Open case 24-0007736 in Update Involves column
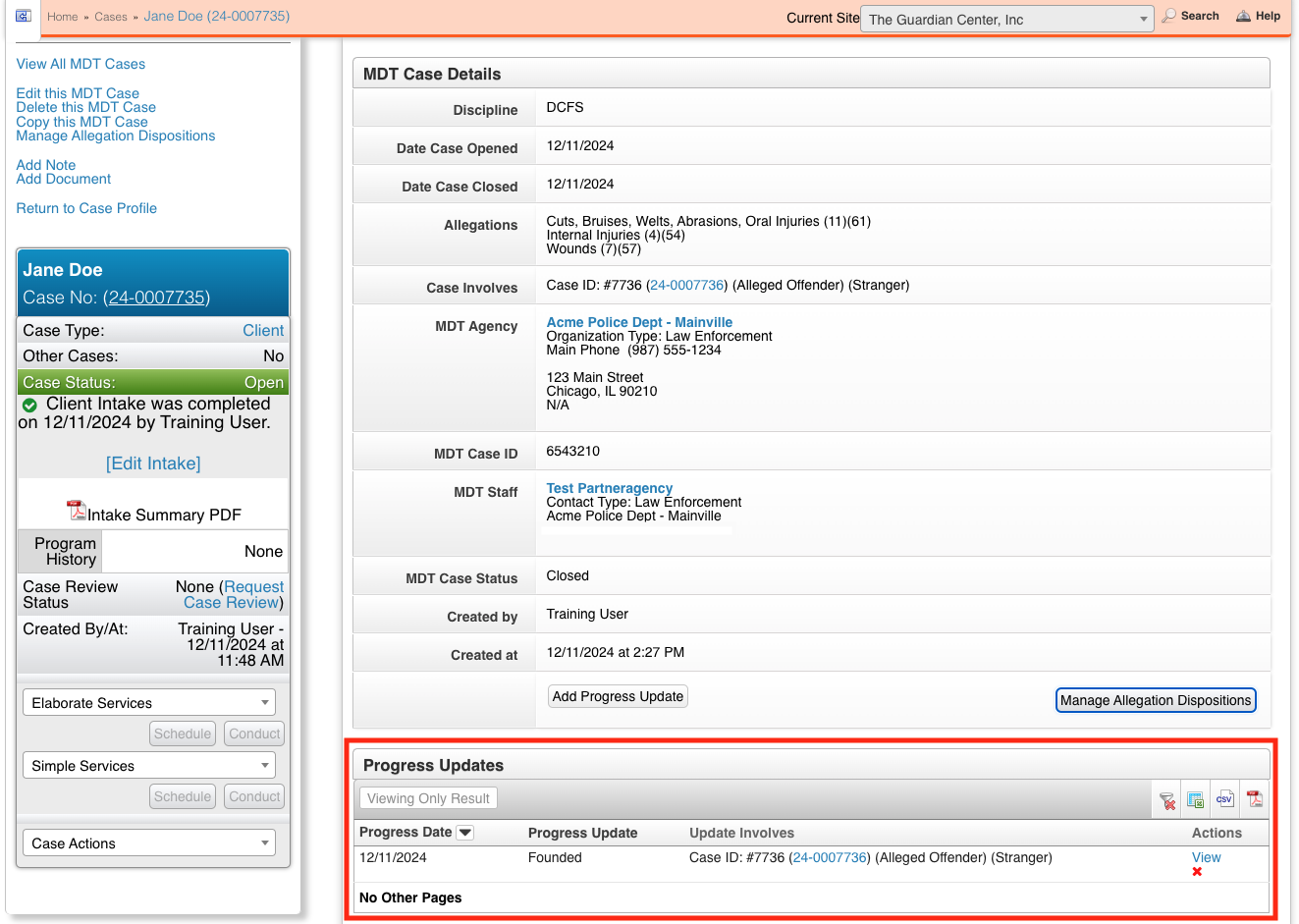Viewport: 1299px width, 924px height. click(830, 858)
